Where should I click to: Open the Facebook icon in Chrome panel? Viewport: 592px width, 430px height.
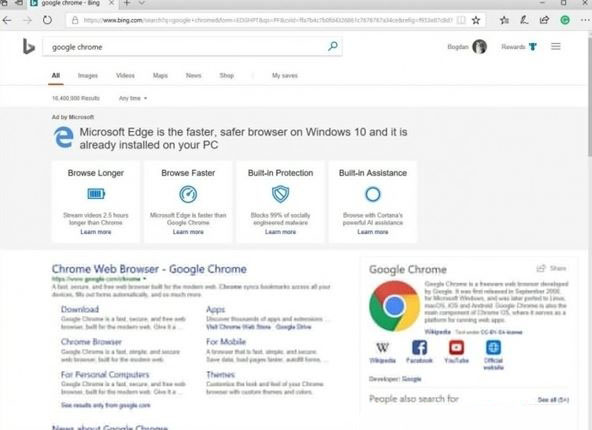(419, 347)
